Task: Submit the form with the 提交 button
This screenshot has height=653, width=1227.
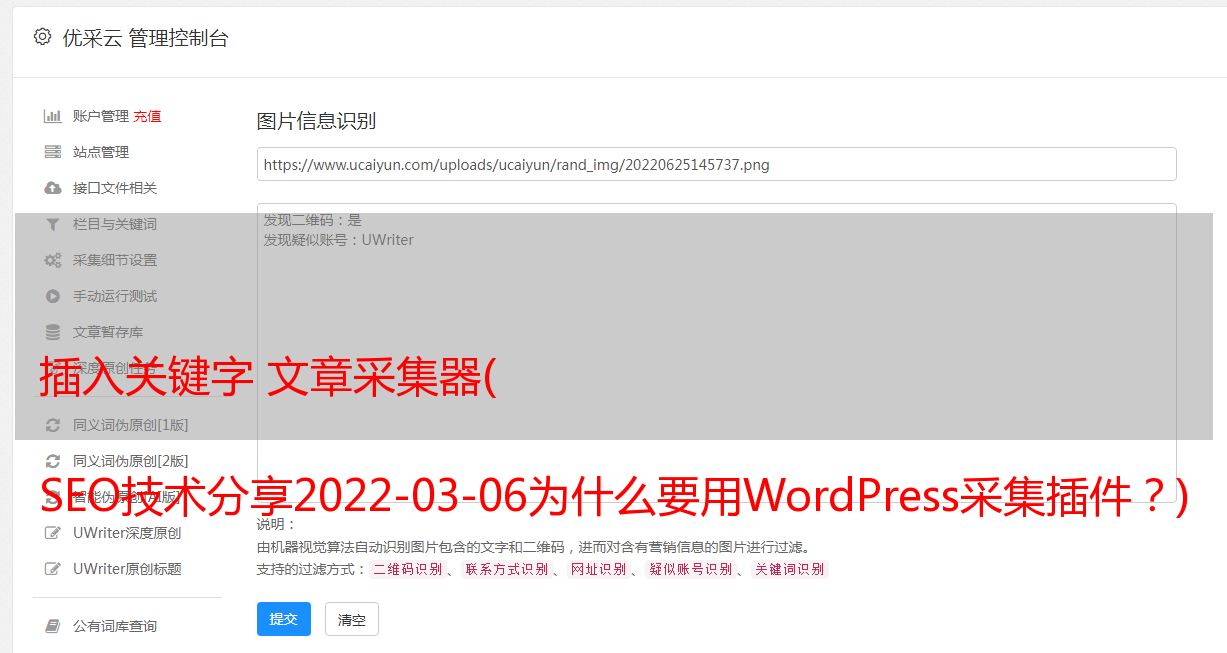Action: [284, 619]
